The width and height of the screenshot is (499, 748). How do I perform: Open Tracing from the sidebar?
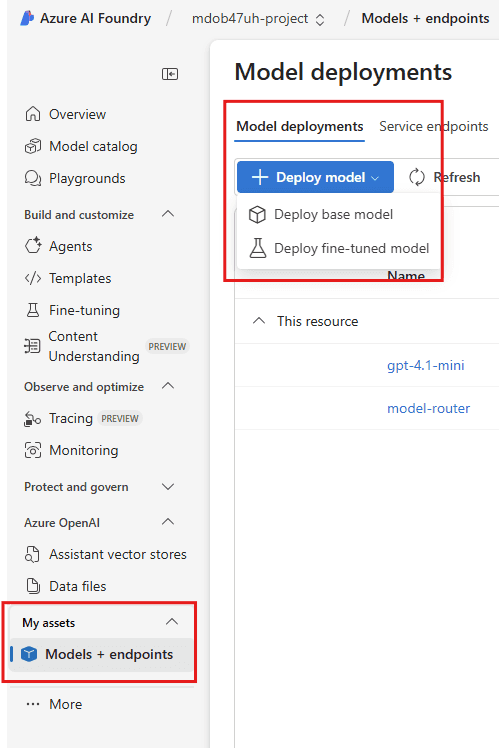[x=71, y=418]
